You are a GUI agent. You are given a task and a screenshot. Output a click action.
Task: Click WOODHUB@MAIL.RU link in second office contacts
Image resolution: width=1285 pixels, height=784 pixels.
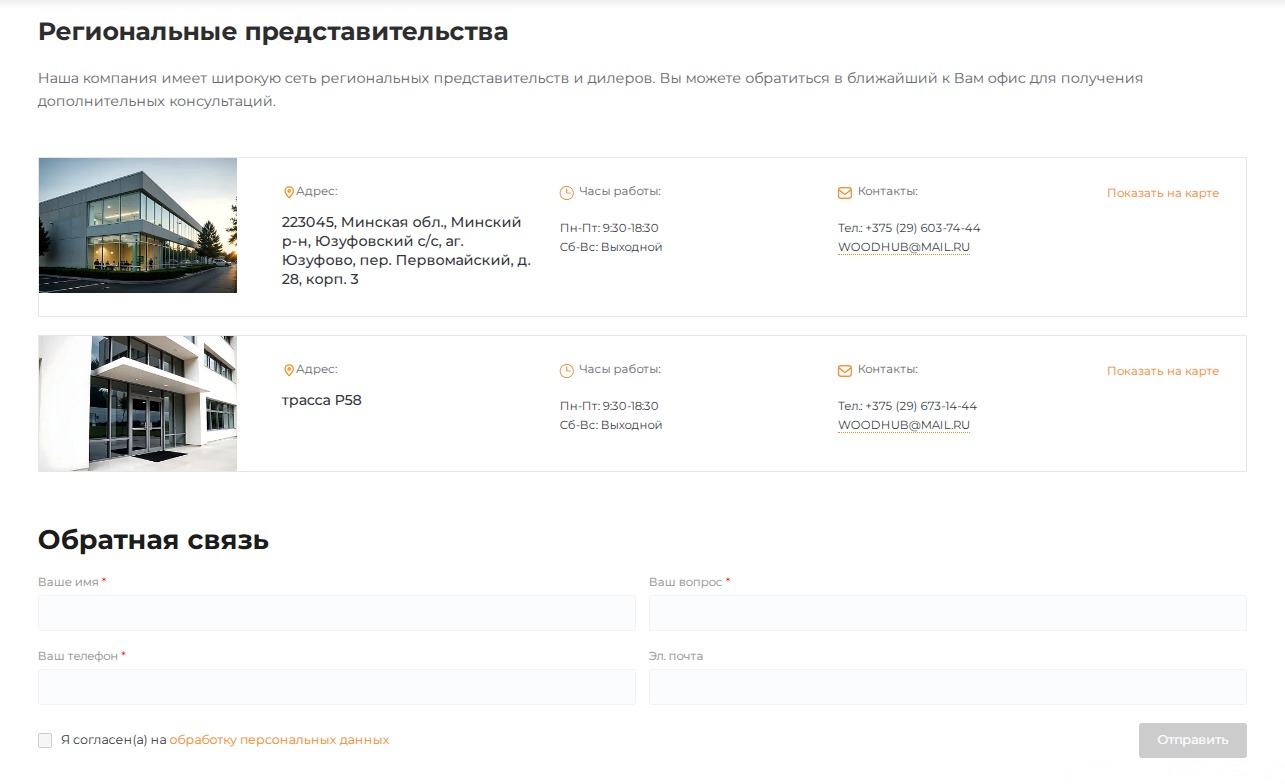click(904, 424)
